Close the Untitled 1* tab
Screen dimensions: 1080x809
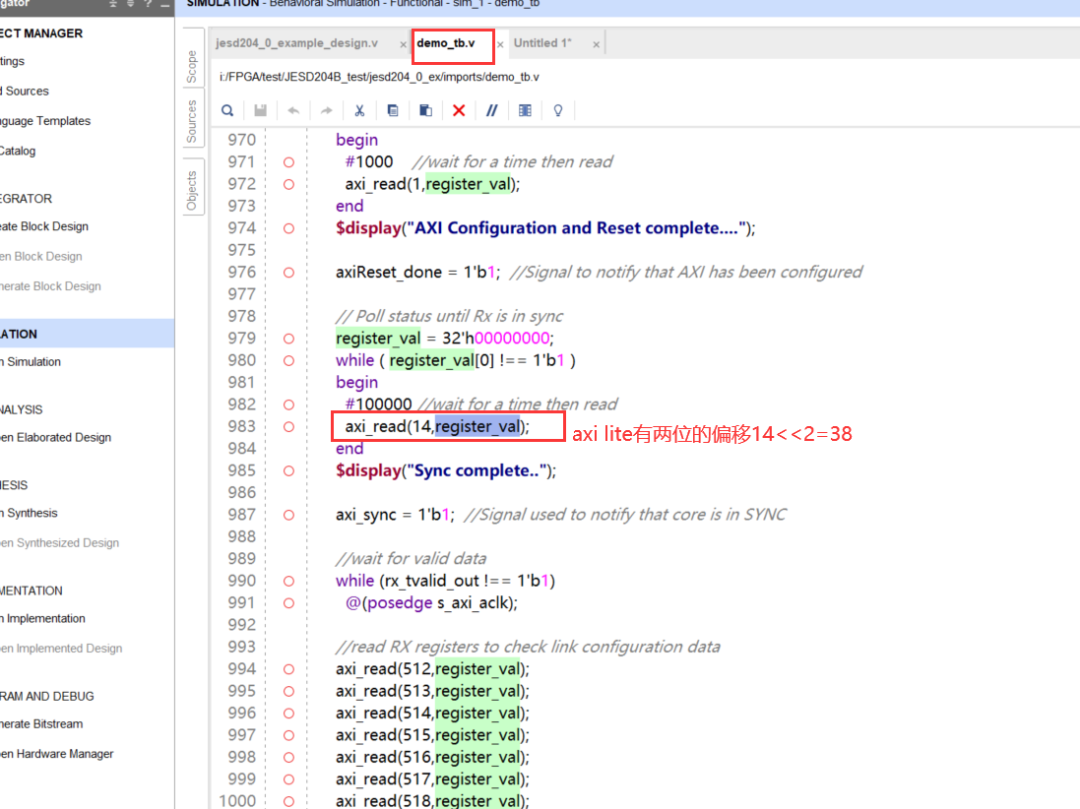[596, 45]
